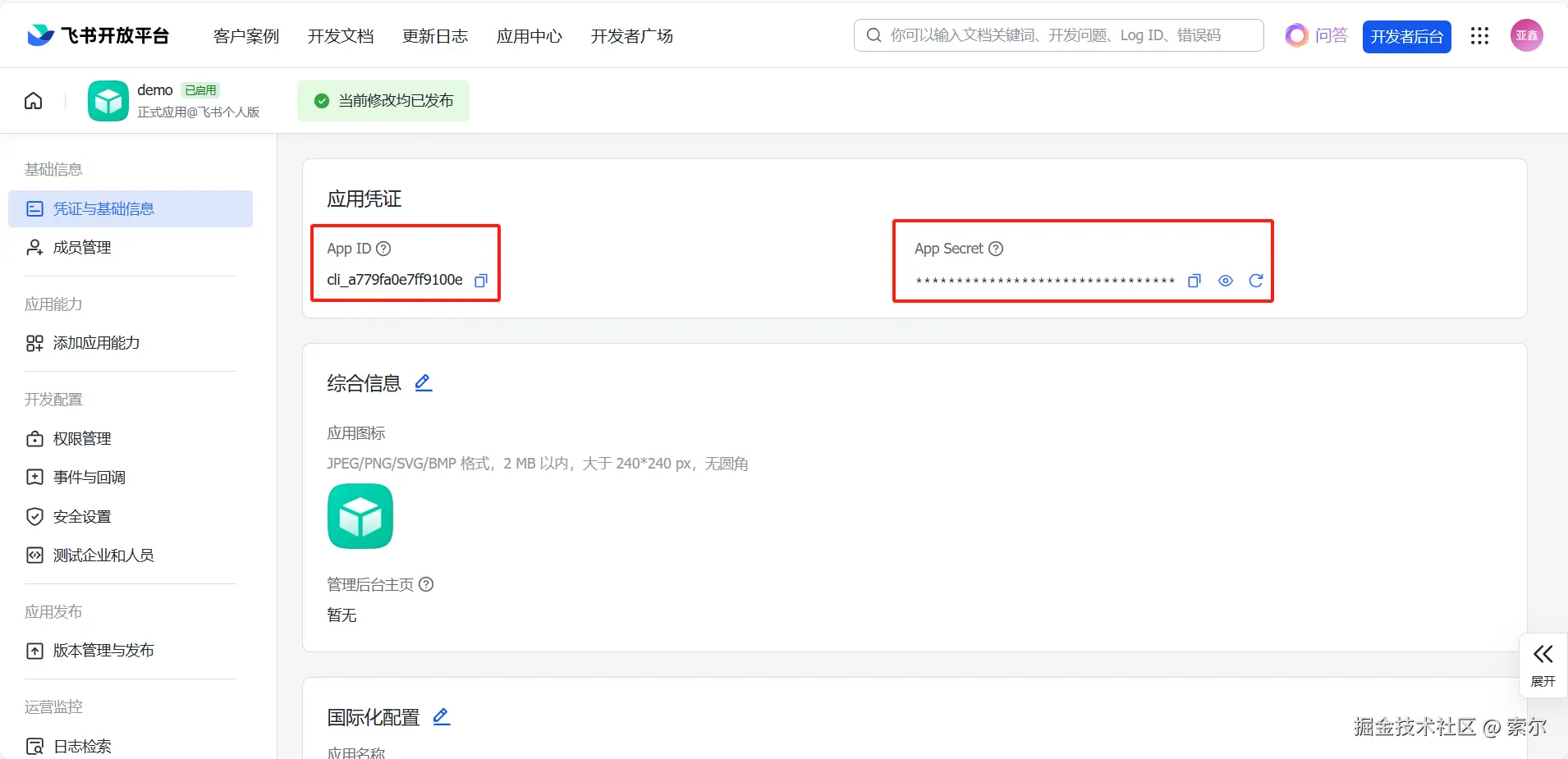The image size is (1568, 759).
Task: Open the 开发者广场 menu
Action: (632, 36)
